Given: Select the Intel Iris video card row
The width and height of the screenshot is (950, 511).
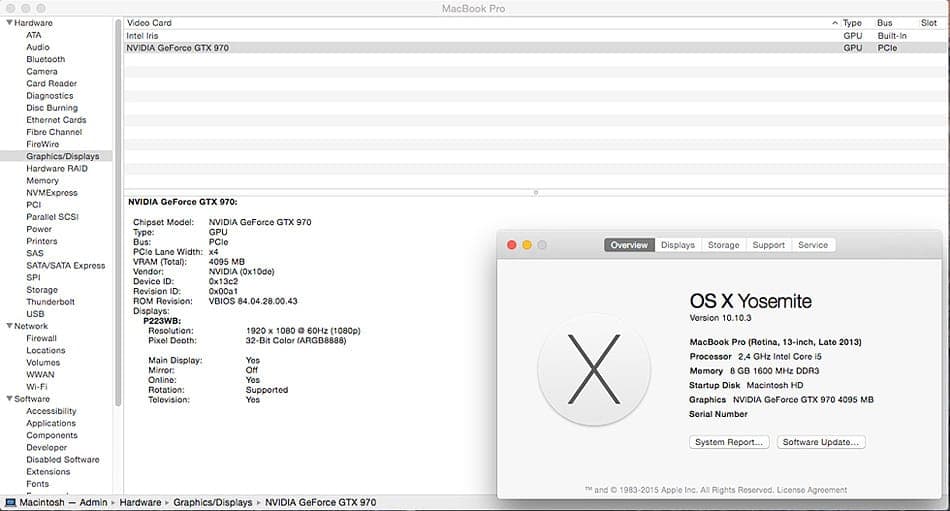Looking at the screenshot, I should coord(536,36).
